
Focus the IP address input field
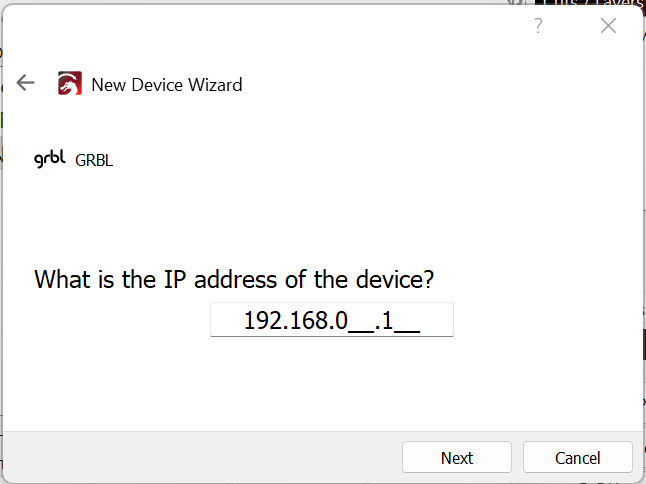coord(331,321)
